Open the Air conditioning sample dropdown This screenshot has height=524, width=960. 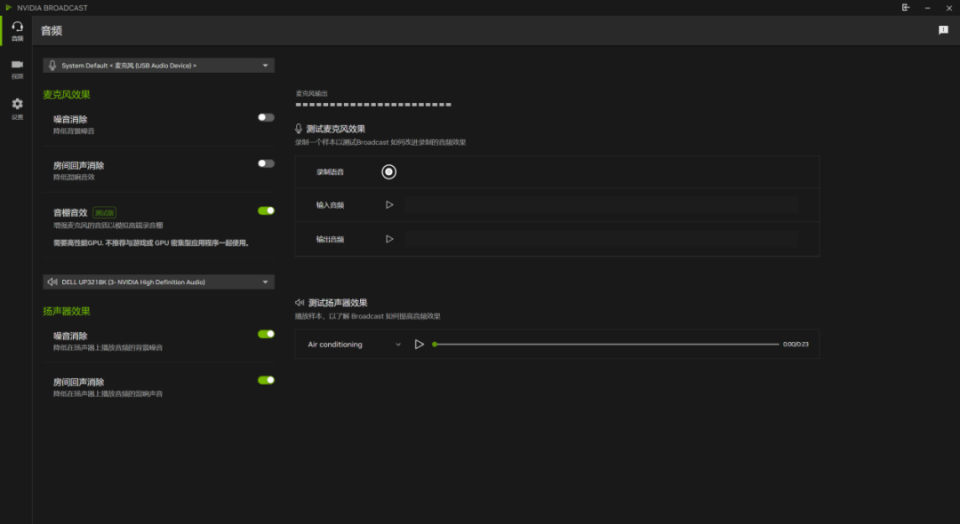click(x=354, y=345)
